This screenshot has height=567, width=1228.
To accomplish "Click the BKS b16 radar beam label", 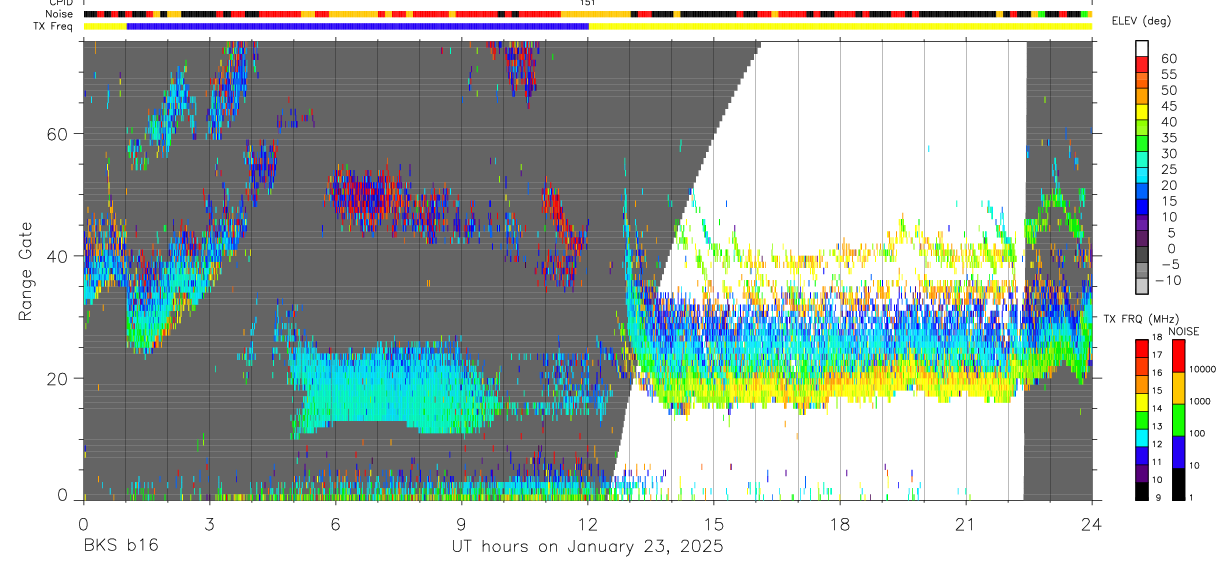I will pos(120,546).
